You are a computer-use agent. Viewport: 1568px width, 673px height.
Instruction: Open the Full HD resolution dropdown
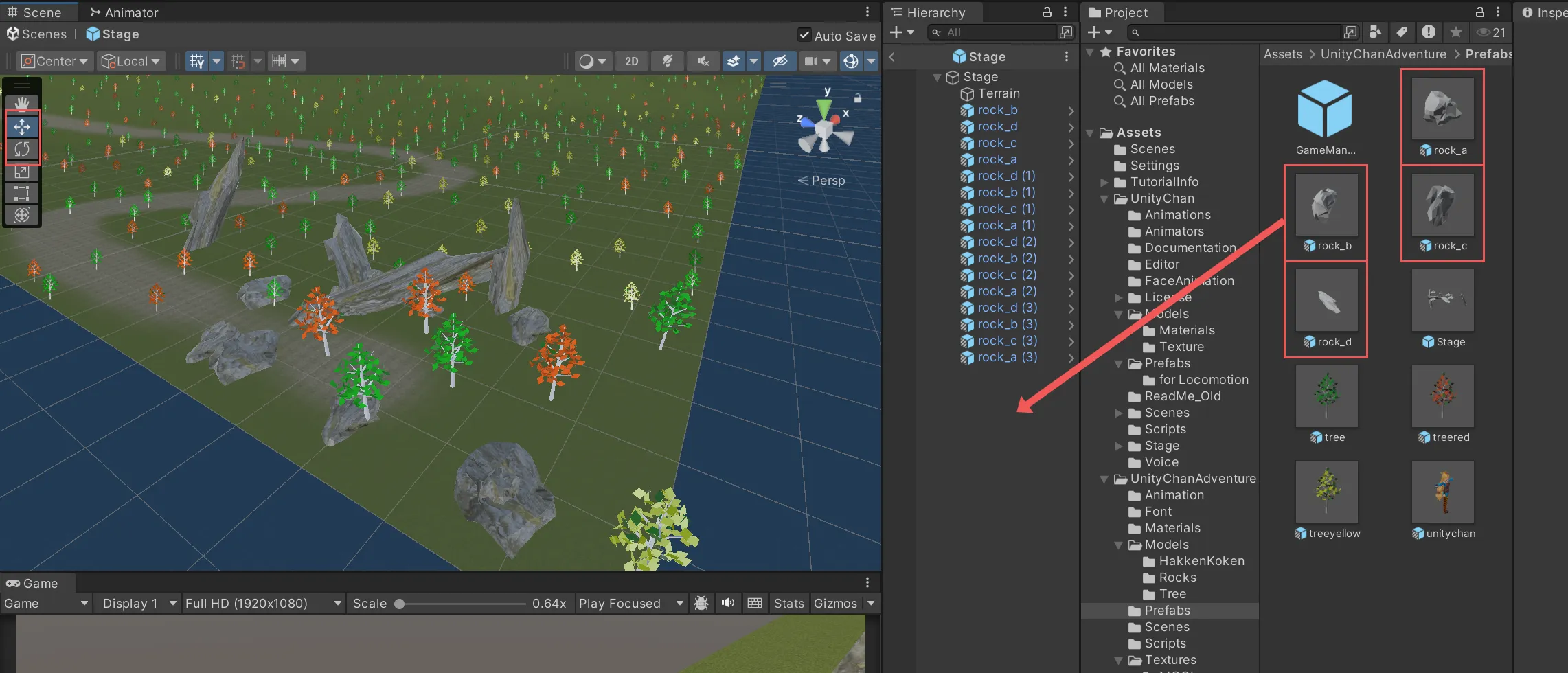click(263, 603)
